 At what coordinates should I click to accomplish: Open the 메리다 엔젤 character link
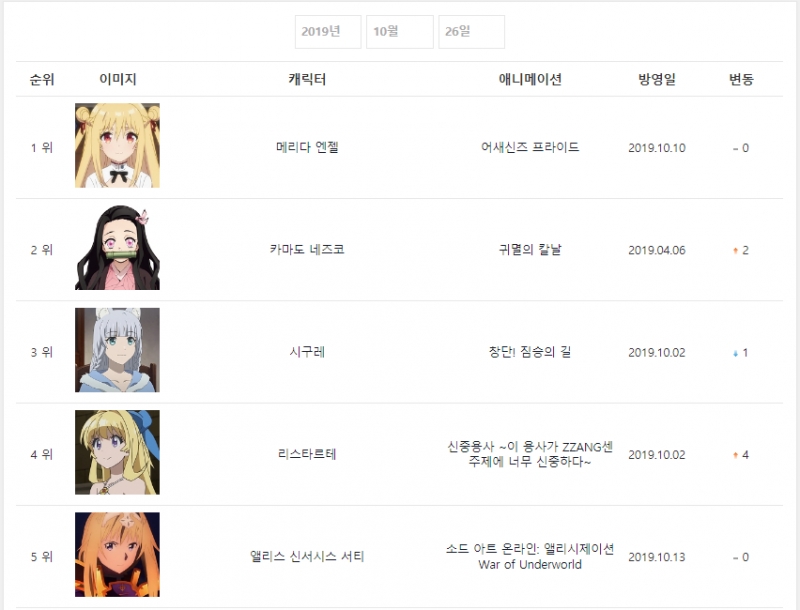307,147
